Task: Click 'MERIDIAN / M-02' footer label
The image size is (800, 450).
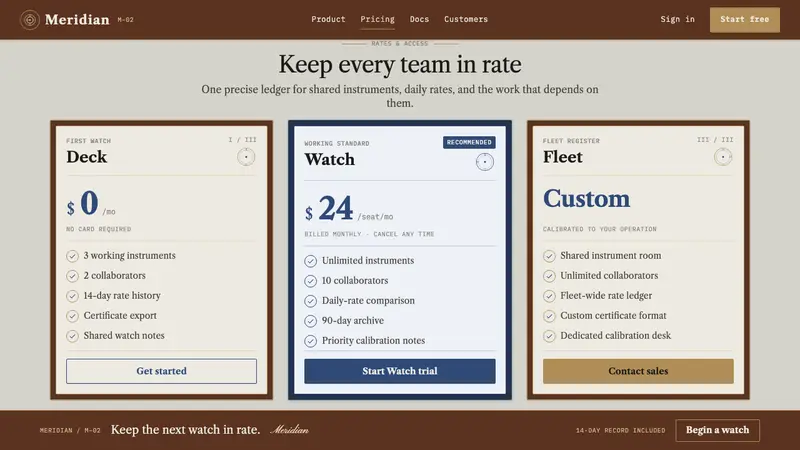Action: (x=70, y=431)
